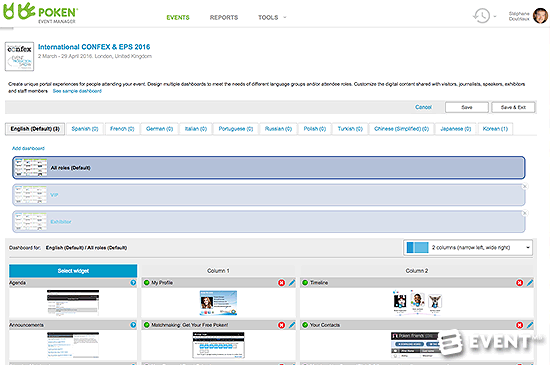
Task: Click the Agenda widget preview thumbnail
Action: 73,303
